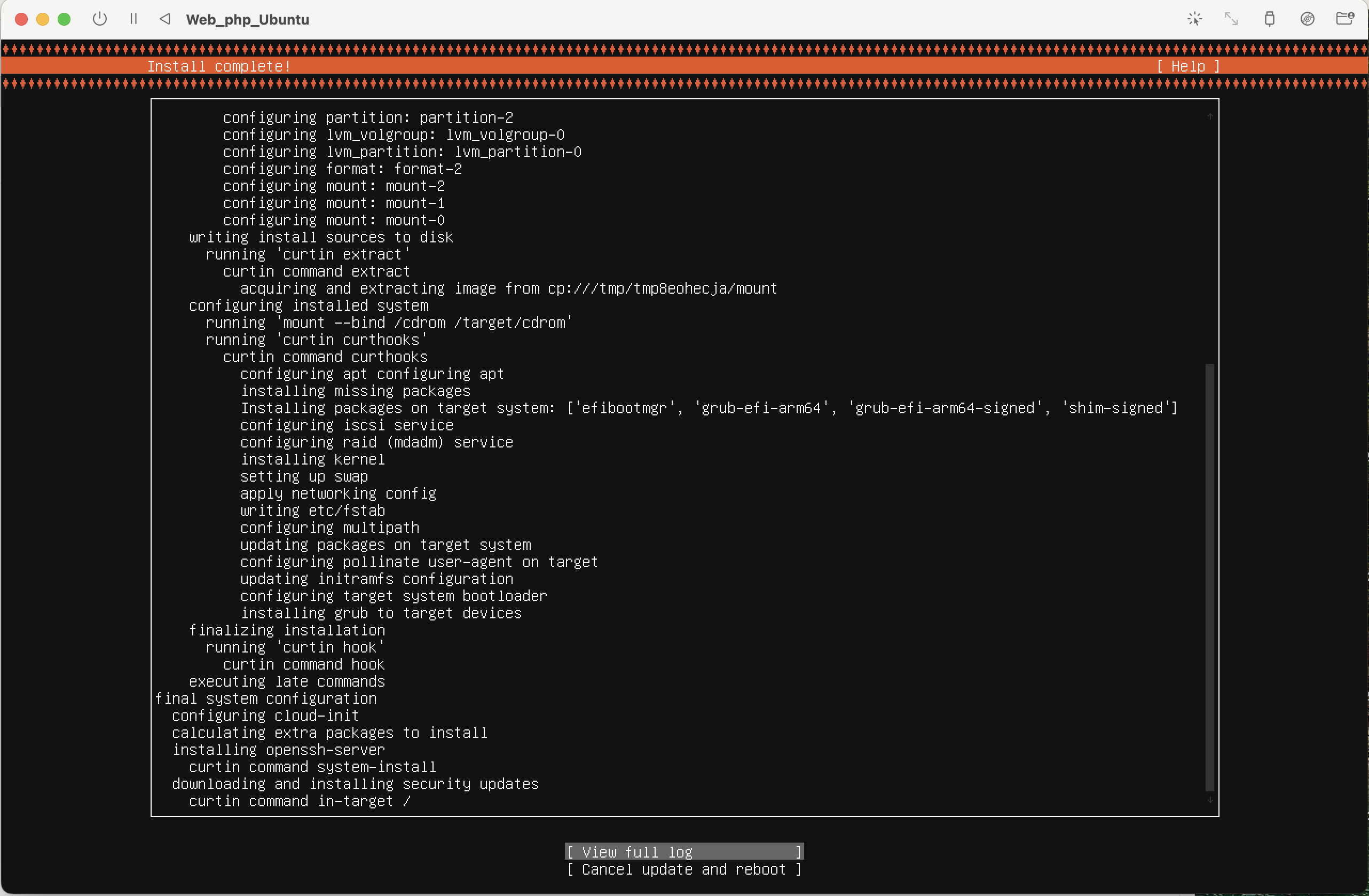1369x896 pixels.
Task: Click the restart triangle icon
Action: (x=165, y=19)
